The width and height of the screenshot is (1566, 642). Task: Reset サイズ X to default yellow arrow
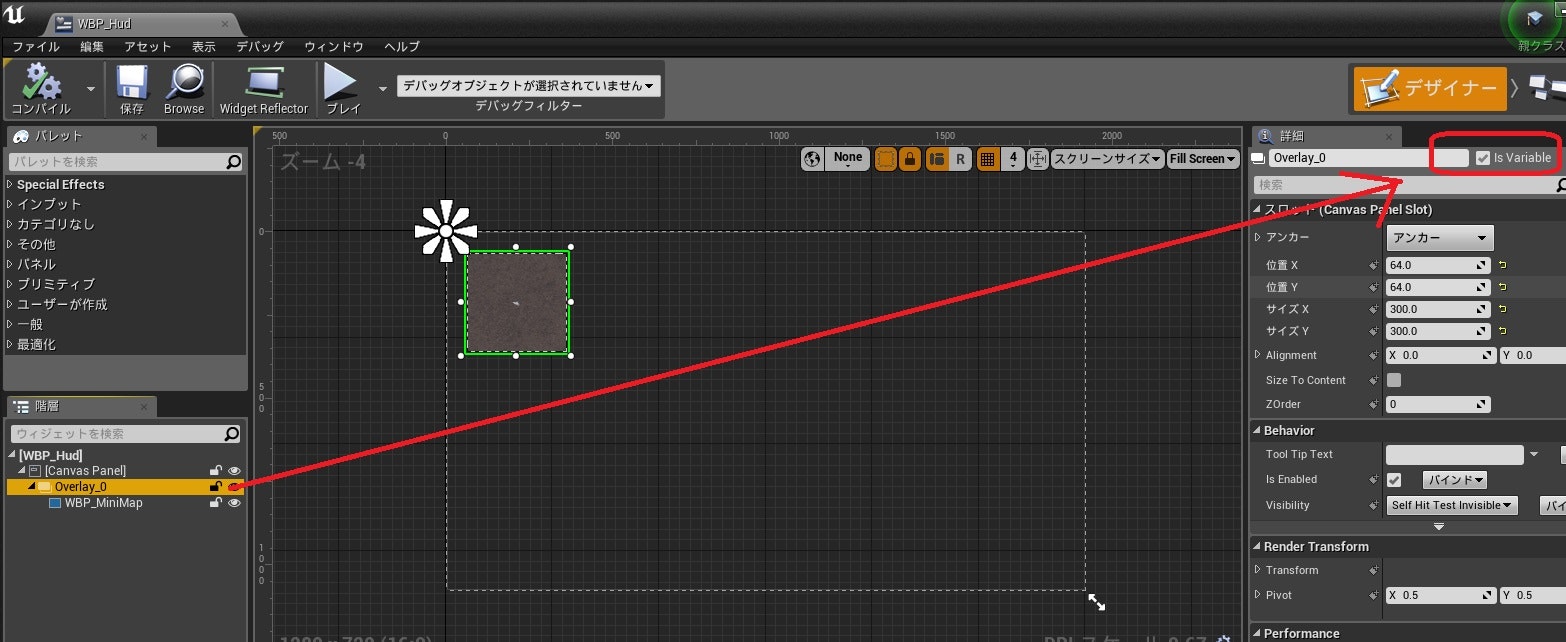coord(1502,309)
